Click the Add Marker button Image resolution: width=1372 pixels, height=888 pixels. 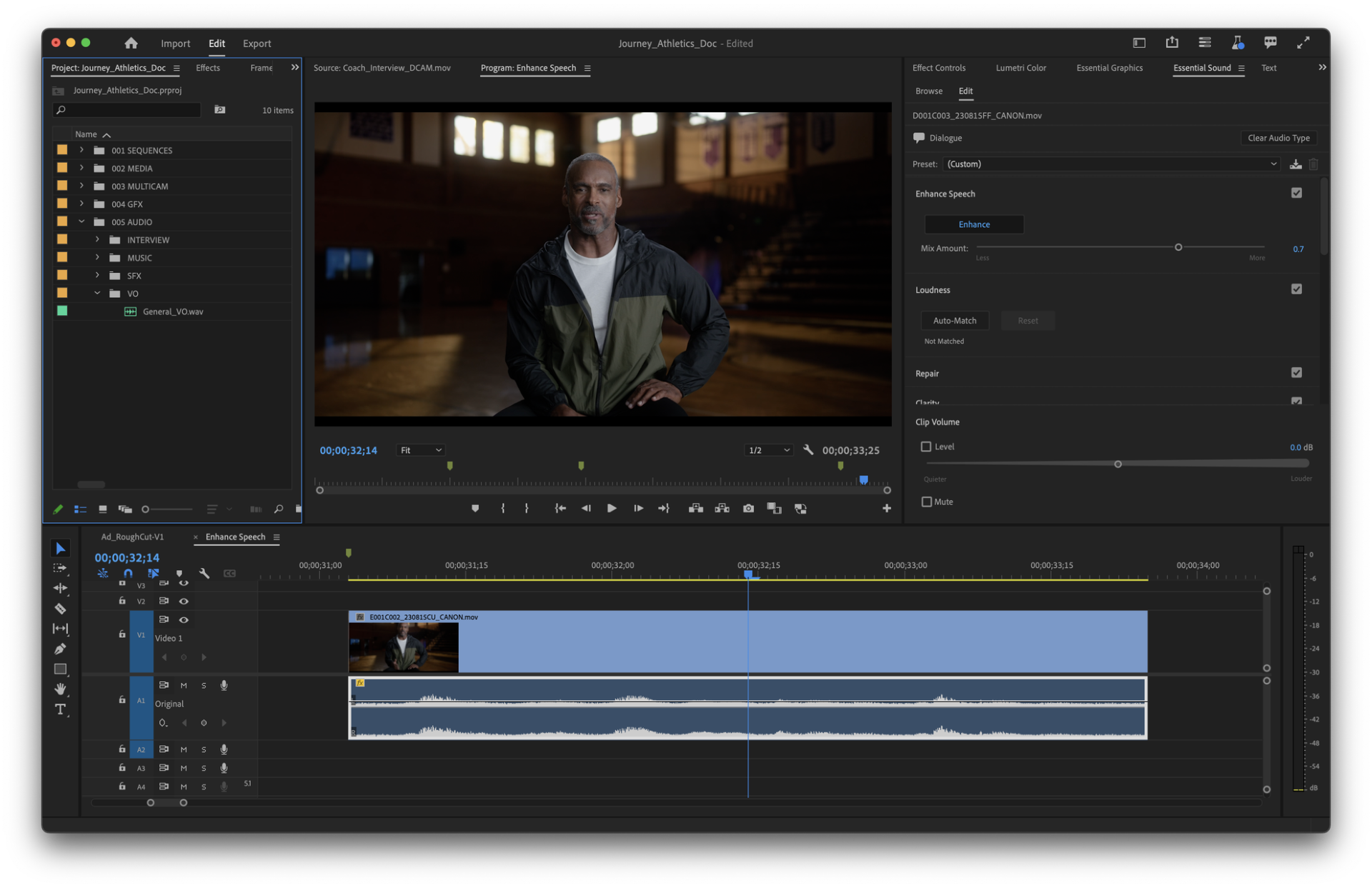coord(475,509)
